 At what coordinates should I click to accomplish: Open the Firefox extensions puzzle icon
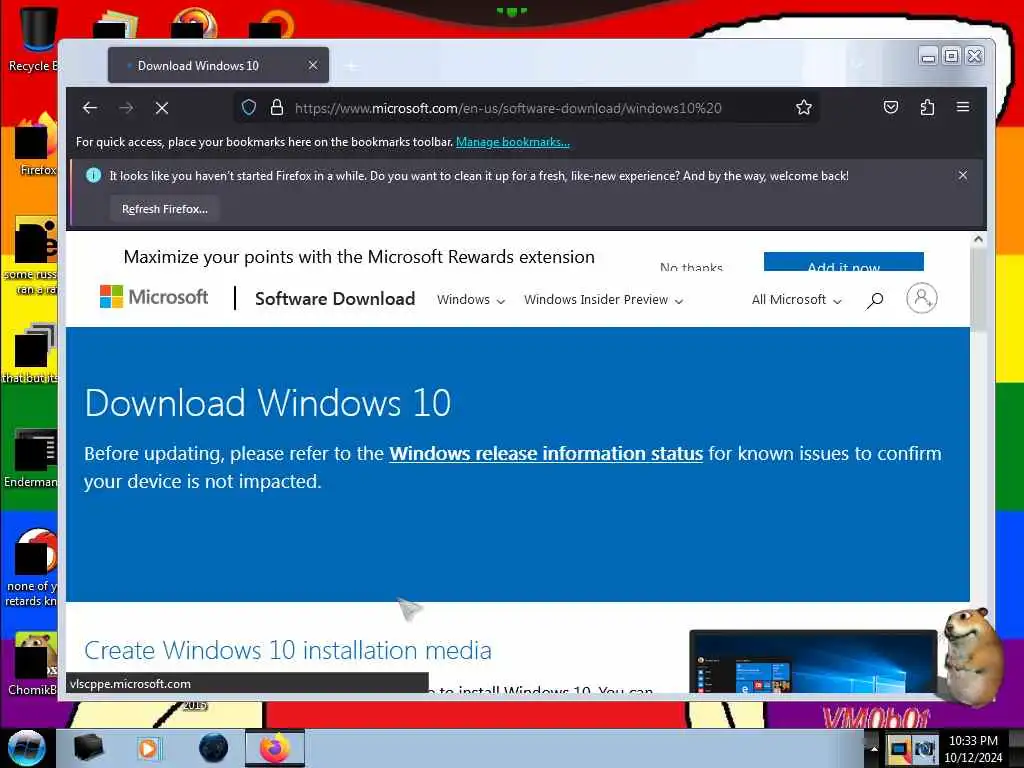coord(927,108)
